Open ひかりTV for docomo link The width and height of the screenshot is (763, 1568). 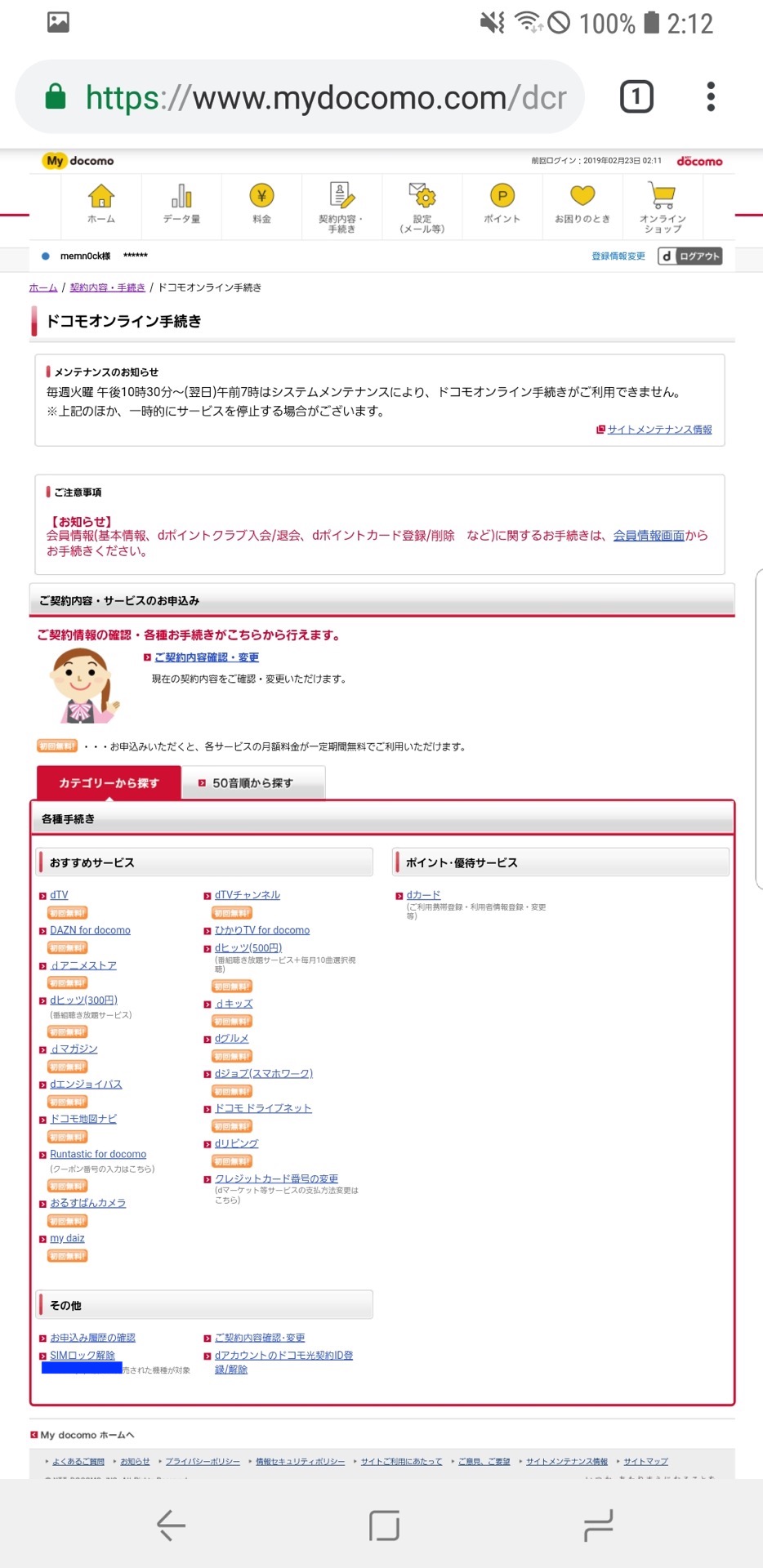point(262,930)
